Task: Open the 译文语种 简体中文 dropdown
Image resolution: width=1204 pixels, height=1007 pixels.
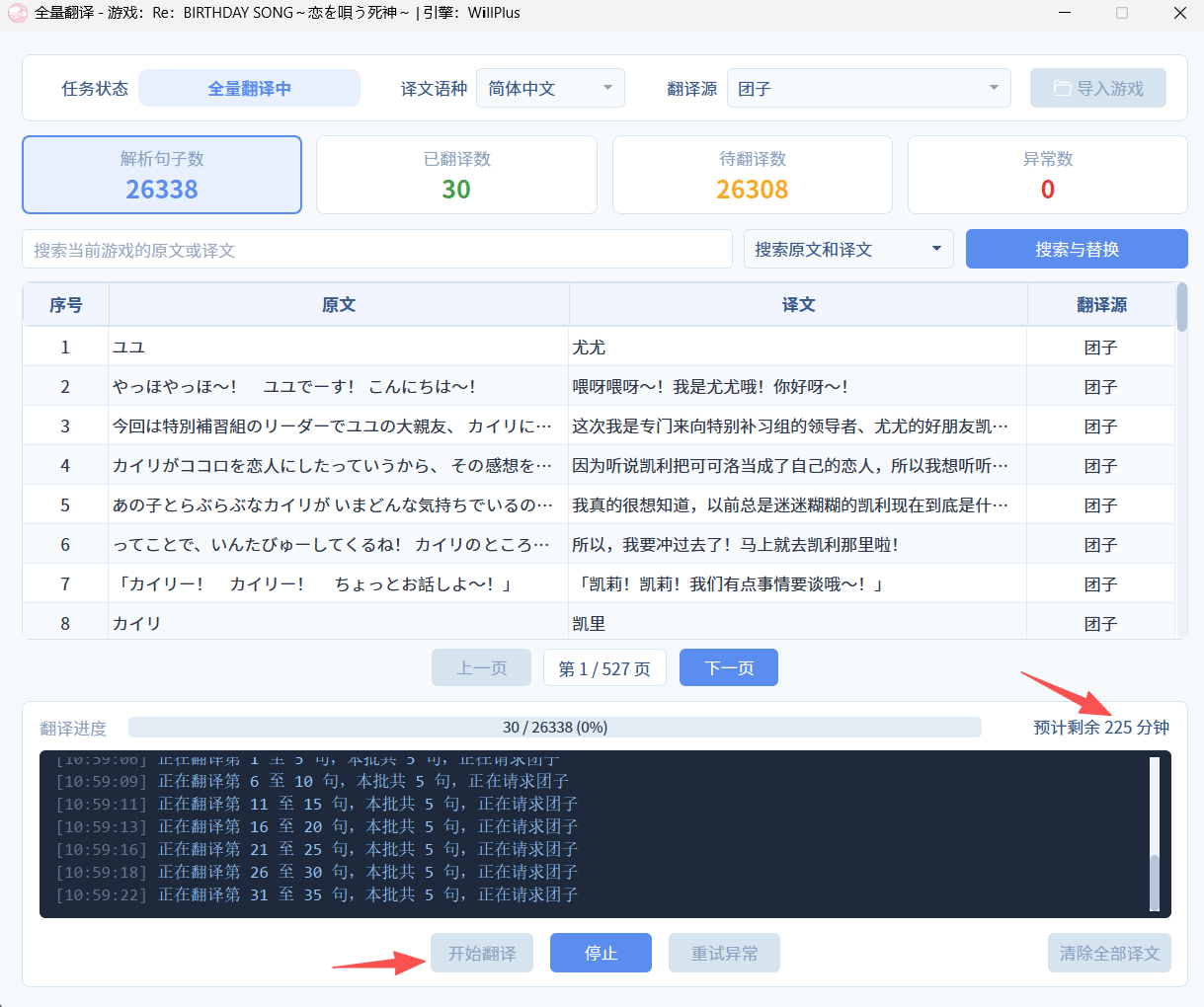Action: (x=550, y=88)
